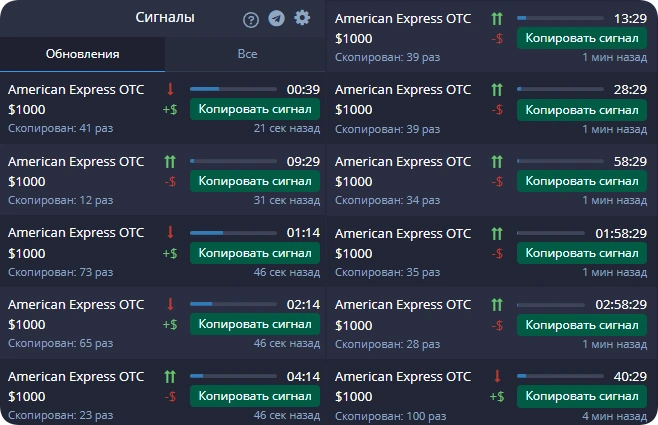Image resolution: width=658 pixels, height=425 pixels.
Task: Select the American Express OTC 58:29 signal title
Action: click(x=403, y=162)
